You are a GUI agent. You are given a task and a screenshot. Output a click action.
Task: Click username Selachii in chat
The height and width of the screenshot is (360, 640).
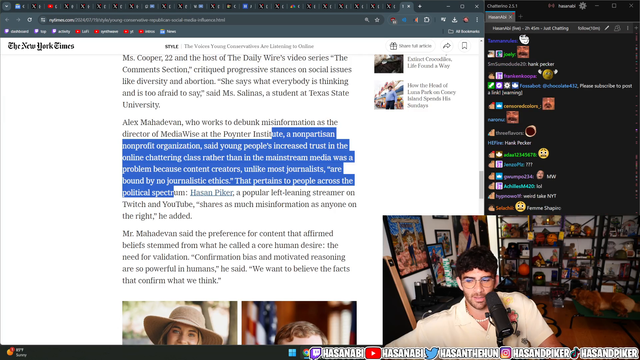[x=504, y=208]
